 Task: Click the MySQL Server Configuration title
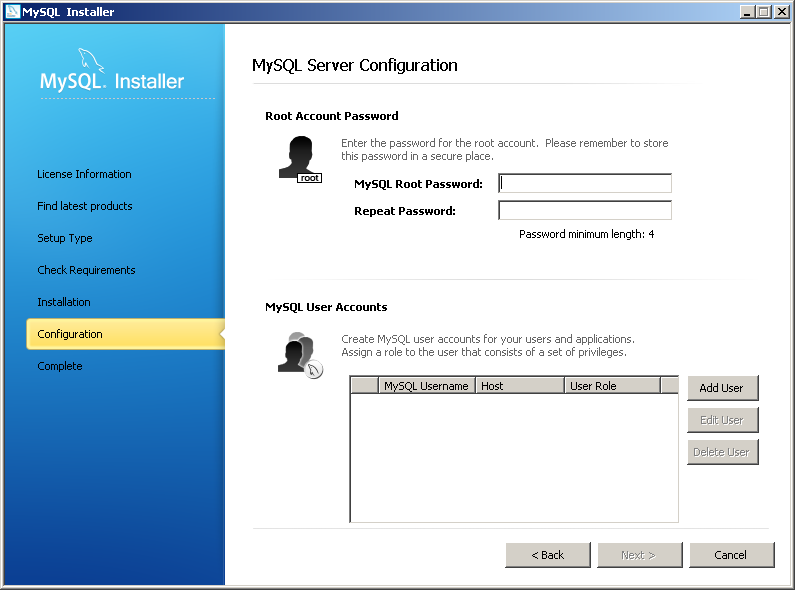[354, 65]
